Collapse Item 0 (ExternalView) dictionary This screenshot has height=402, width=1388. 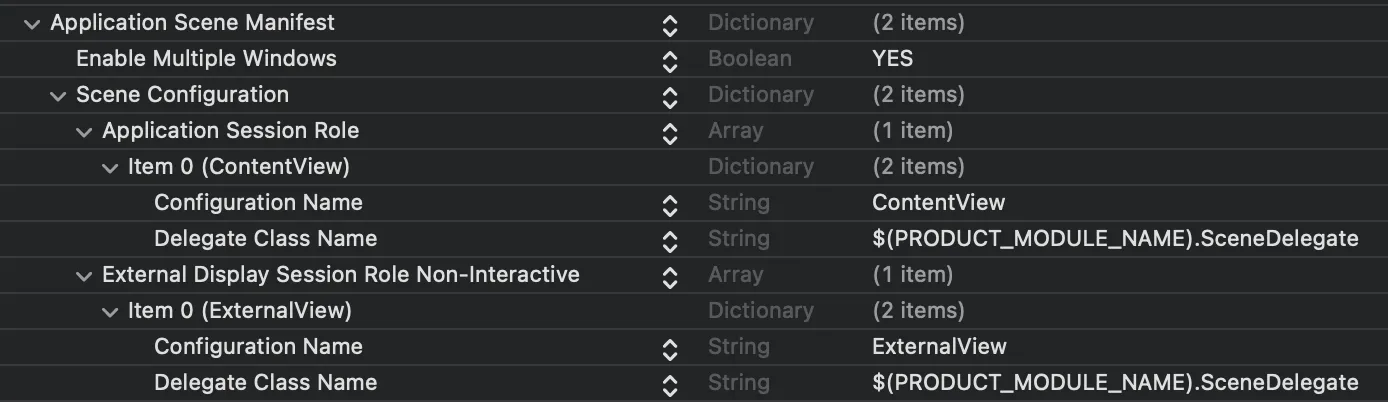click(111, 311)
